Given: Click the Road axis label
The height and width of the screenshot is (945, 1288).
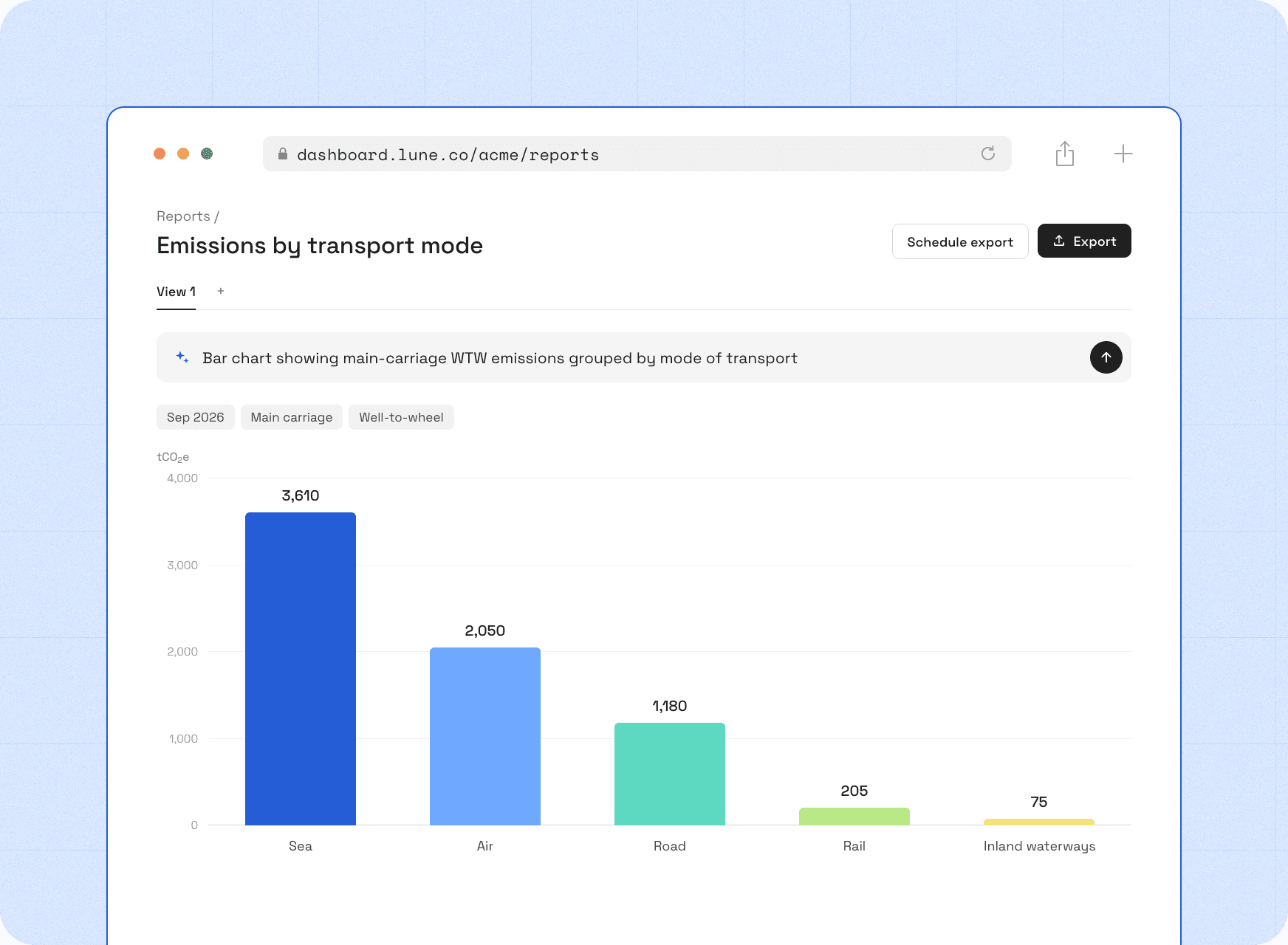Looking at the screenshot, I should pos(670,846).
